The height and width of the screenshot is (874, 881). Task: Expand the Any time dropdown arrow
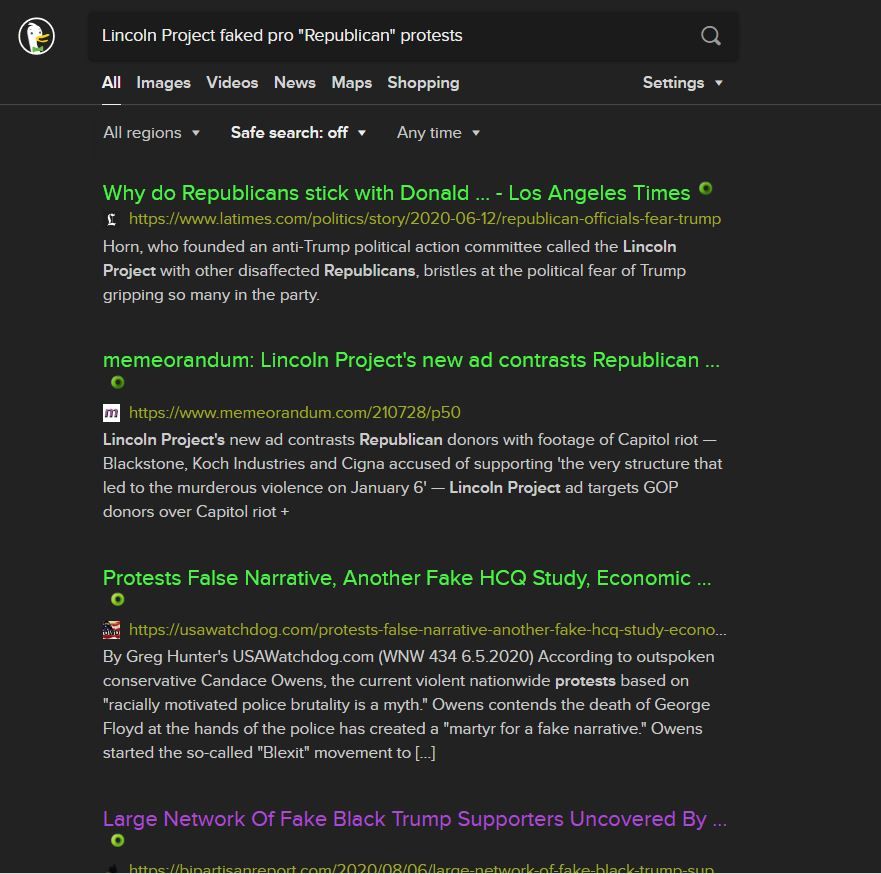477,133
